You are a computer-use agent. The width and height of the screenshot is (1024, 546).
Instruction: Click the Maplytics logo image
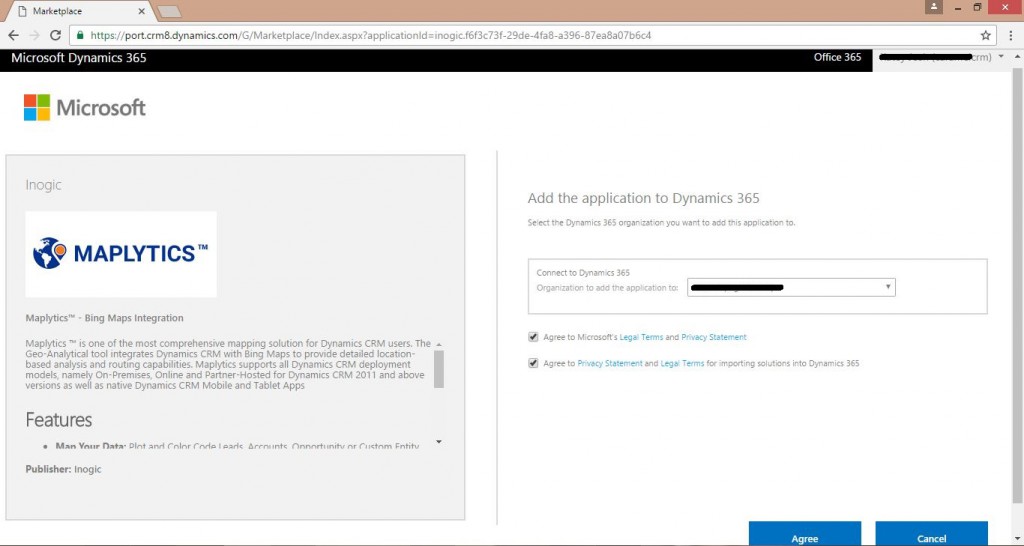121,254
